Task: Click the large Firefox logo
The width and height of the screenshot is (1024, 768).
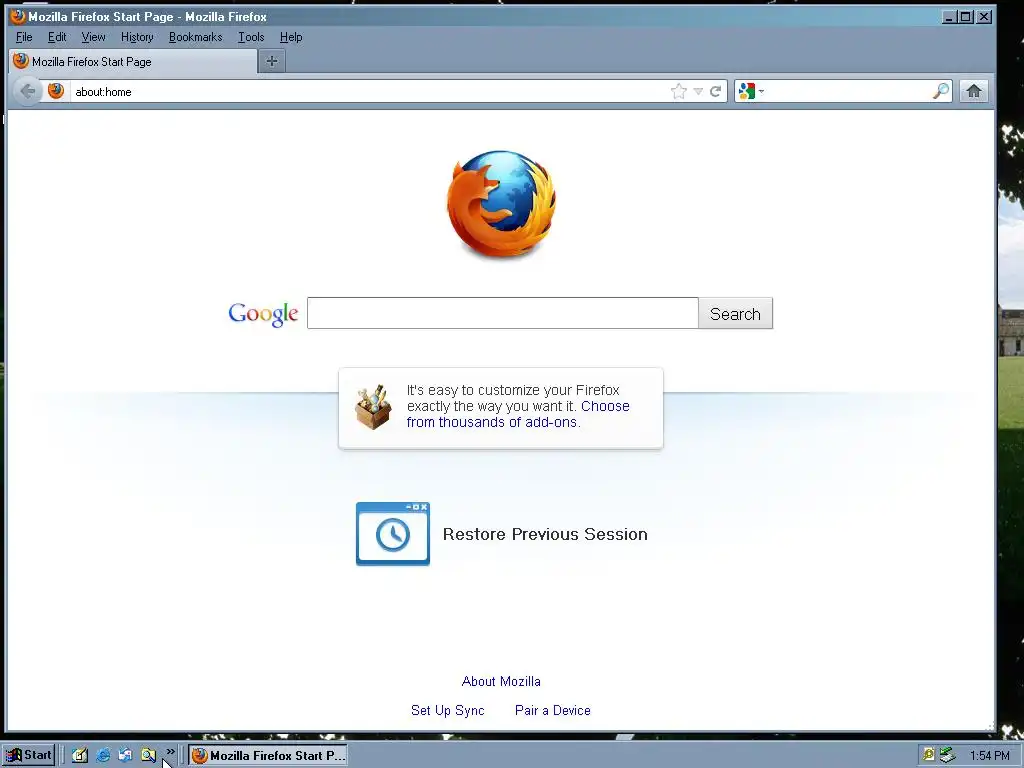Action: (502, 204)
